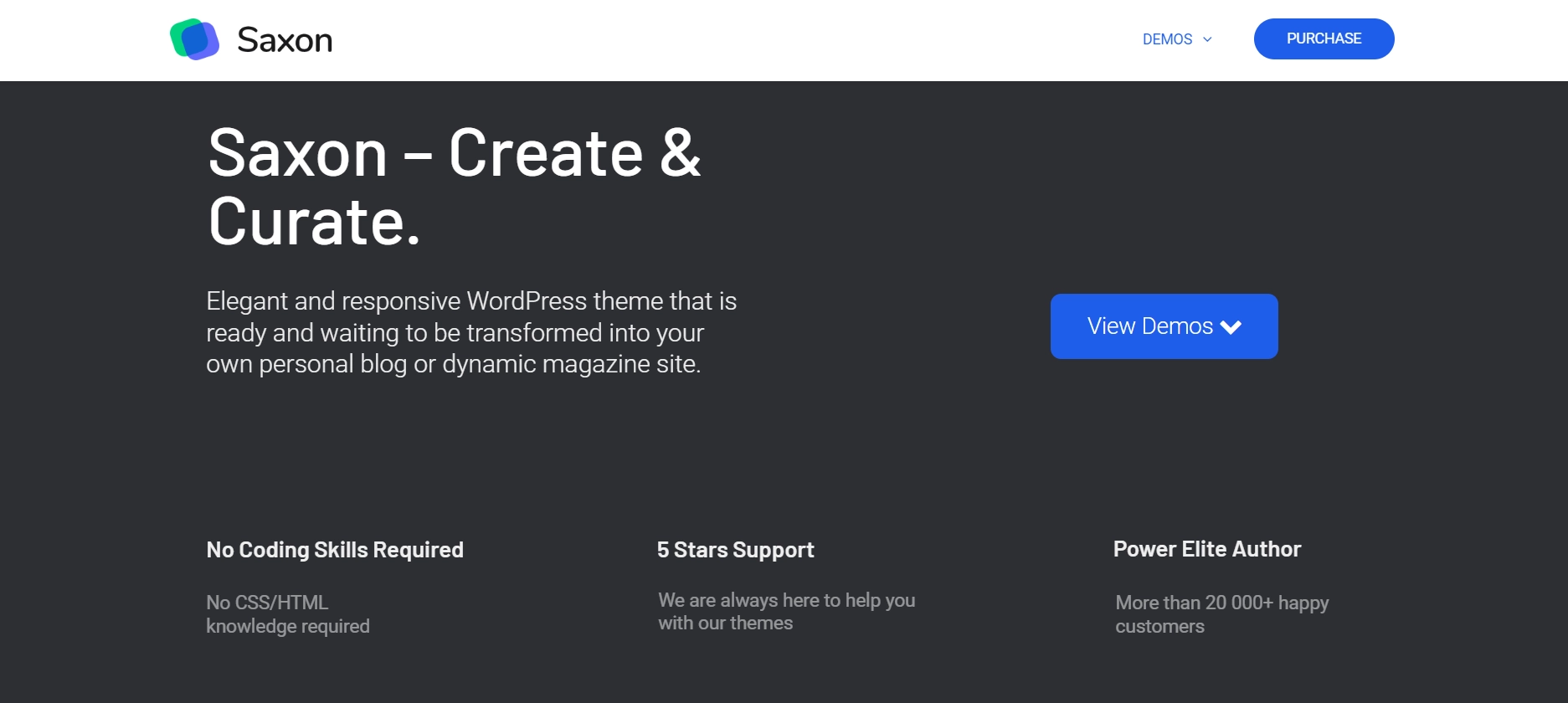The image size is (1568, 703).
Task: Select the No Coding Skills Required heading
Action: pyautogui.click(x=335, y=550)
